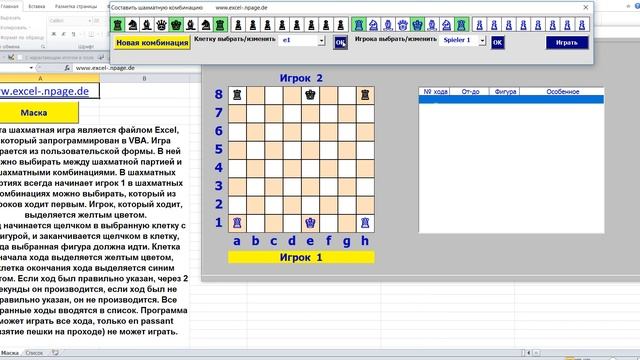
Task: Click the Фигура column header
Action: click(x=505, y=92)
